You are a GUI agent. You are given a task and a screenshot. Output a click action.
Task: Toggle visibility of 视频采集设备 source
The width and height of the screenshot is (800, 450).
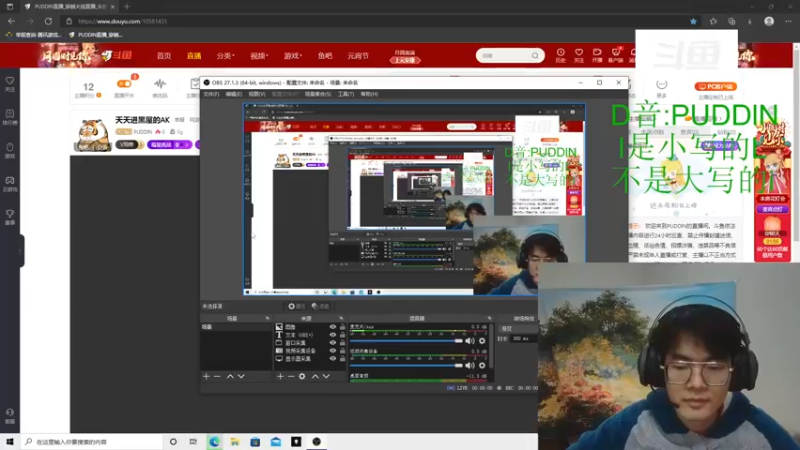point(333,351)
